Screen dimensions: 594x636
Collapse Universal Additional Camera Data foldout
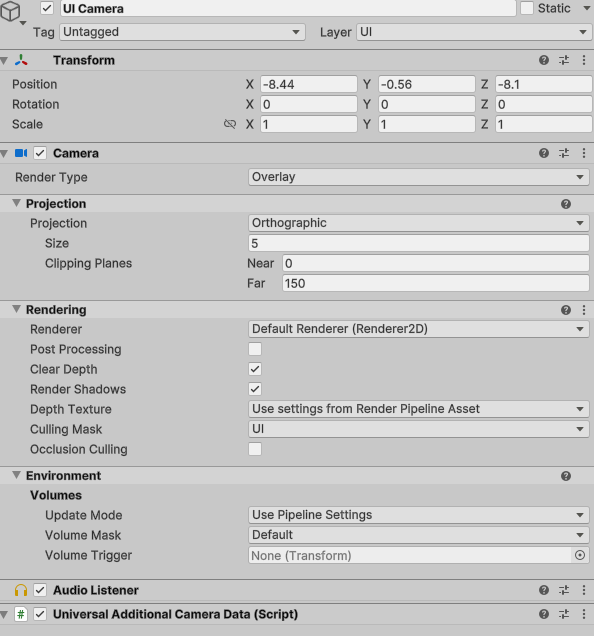(x=4, y=615)
